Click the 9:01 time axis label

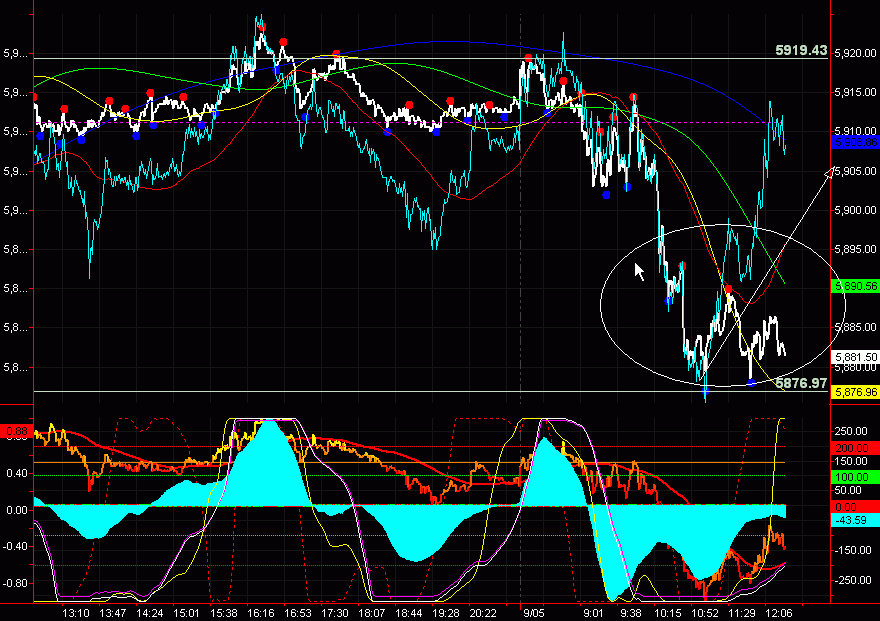click(x=593, y=613)
